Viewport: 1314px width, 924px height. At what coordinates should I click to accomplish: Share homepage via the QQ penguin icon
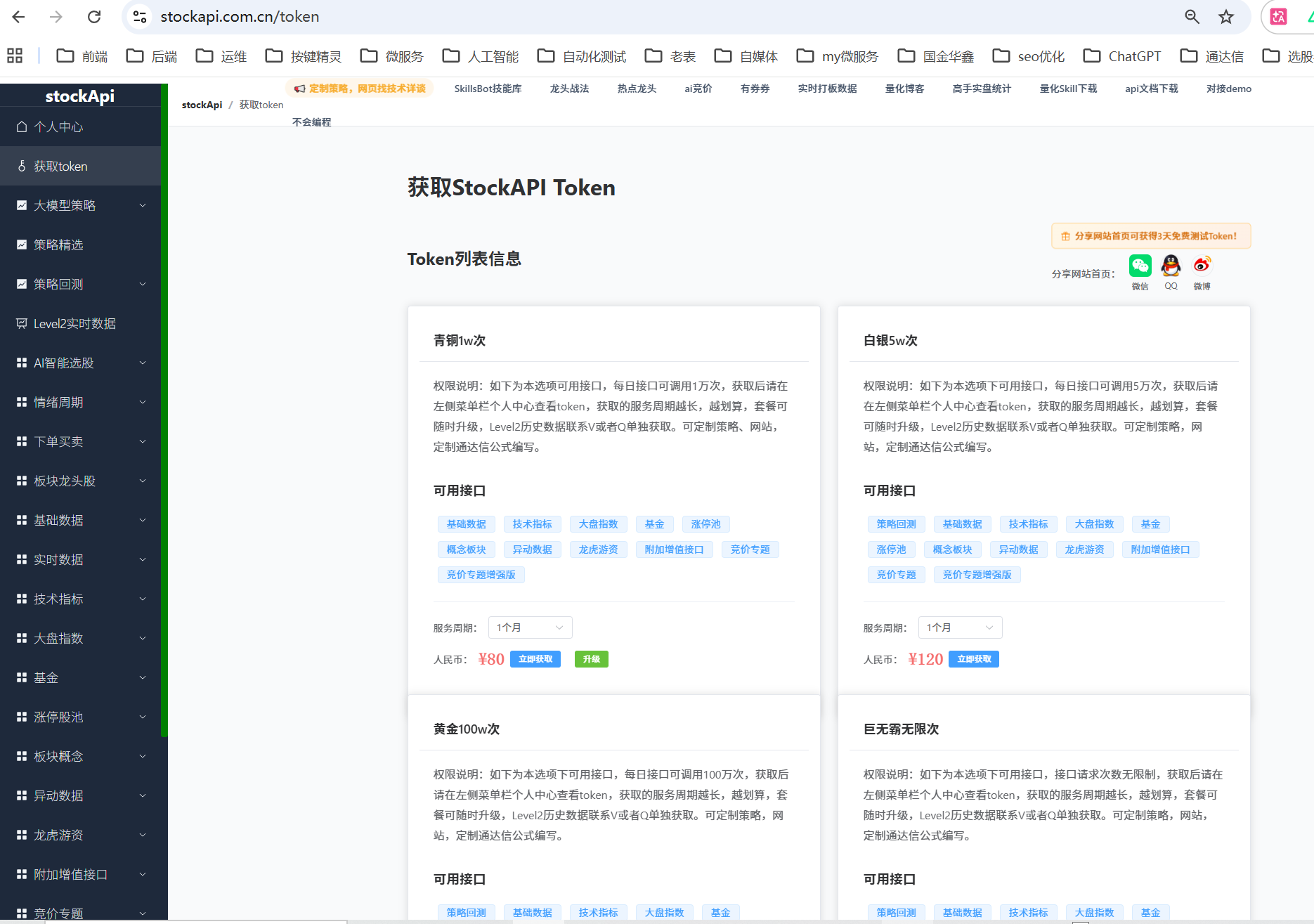pyautogui.click(x=1171, y=266)
